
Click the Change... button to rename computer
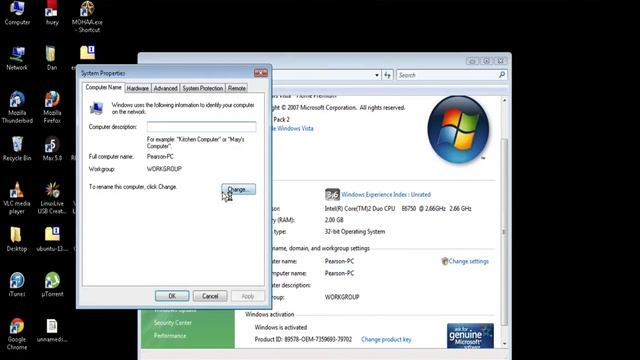238,189
